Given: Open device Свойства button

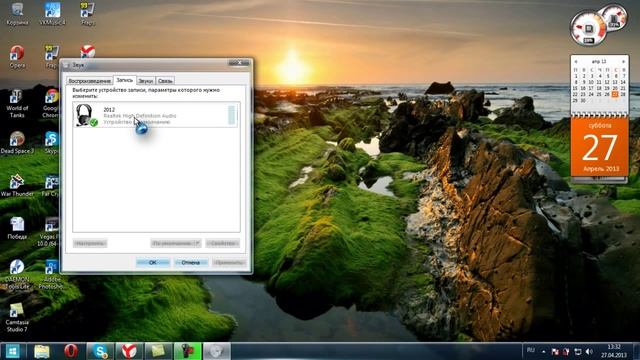Looking at the screenshot, I should pyautogui.click(x=222, y=243).
